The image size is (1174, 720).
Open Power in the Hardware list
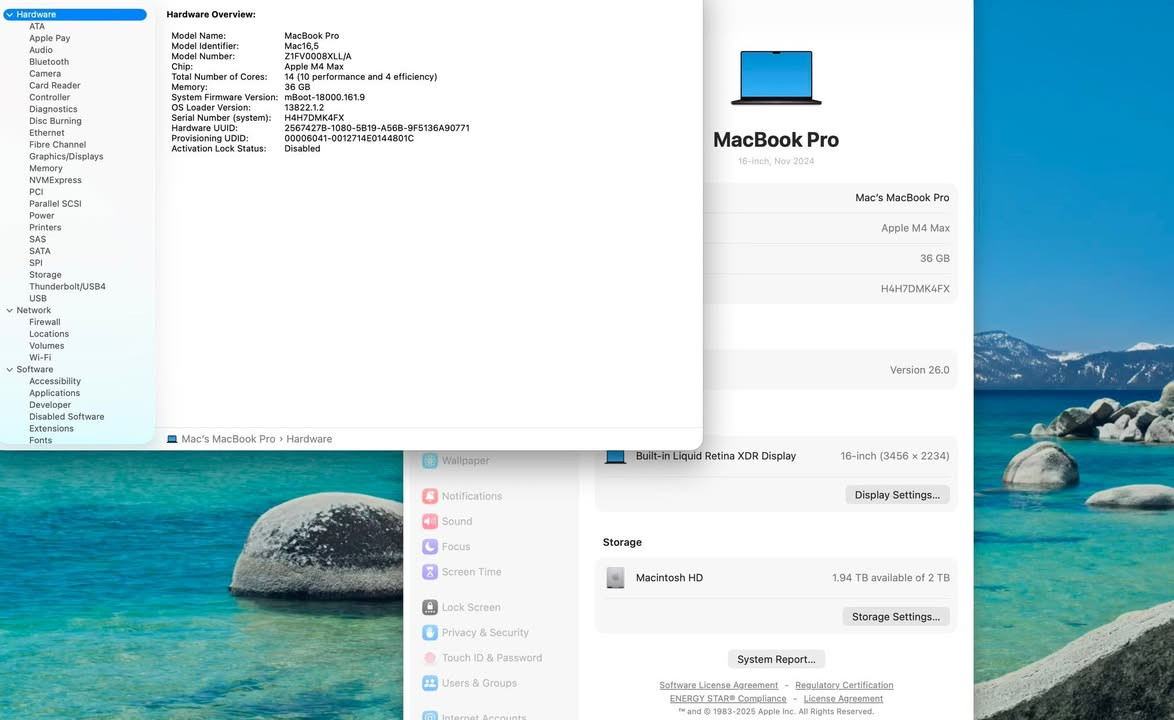pyautogui.click(x=42, y=216)
